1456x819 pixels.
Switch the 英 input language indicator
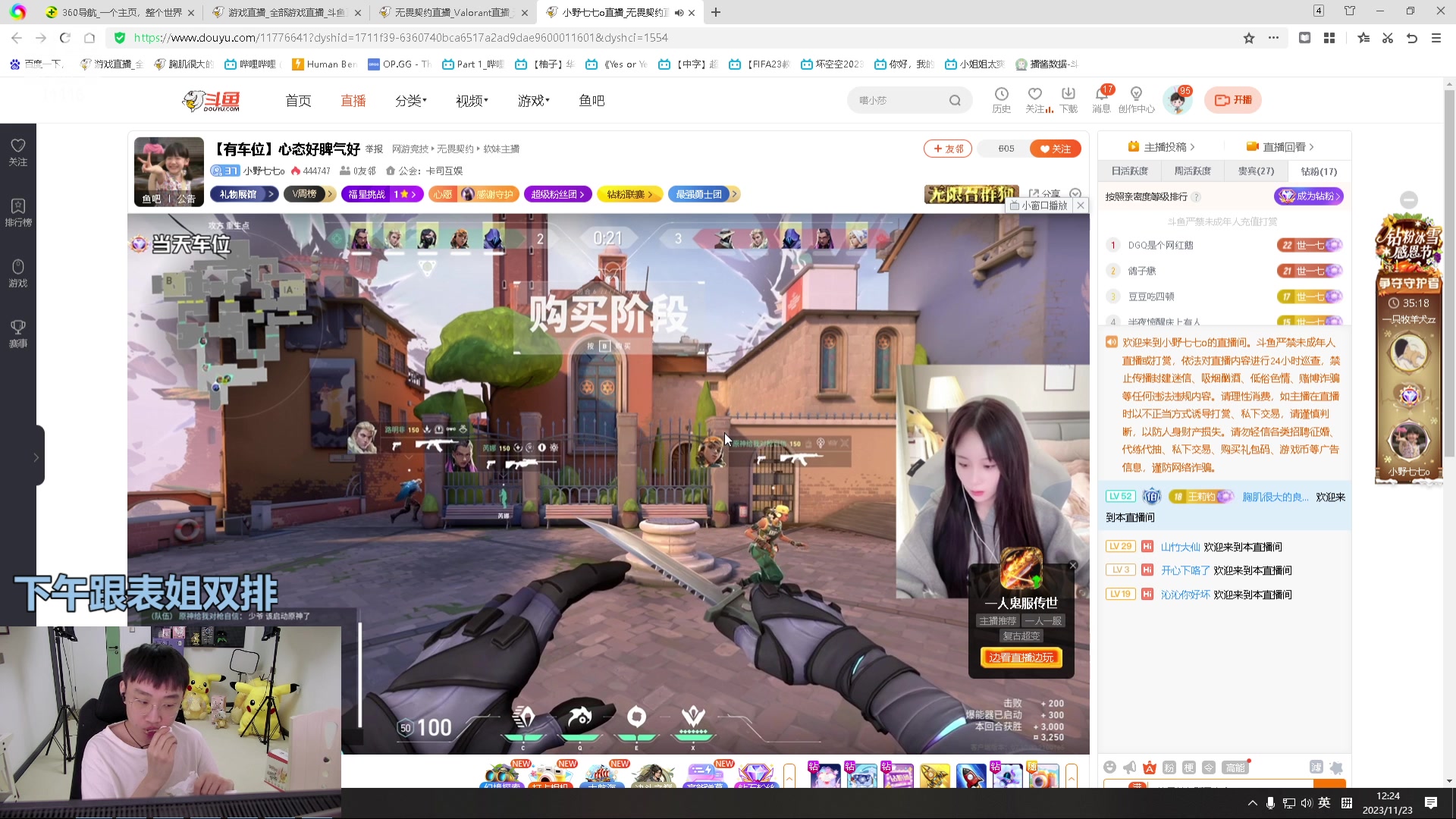pyautogui.click(x=1324, y=803)
